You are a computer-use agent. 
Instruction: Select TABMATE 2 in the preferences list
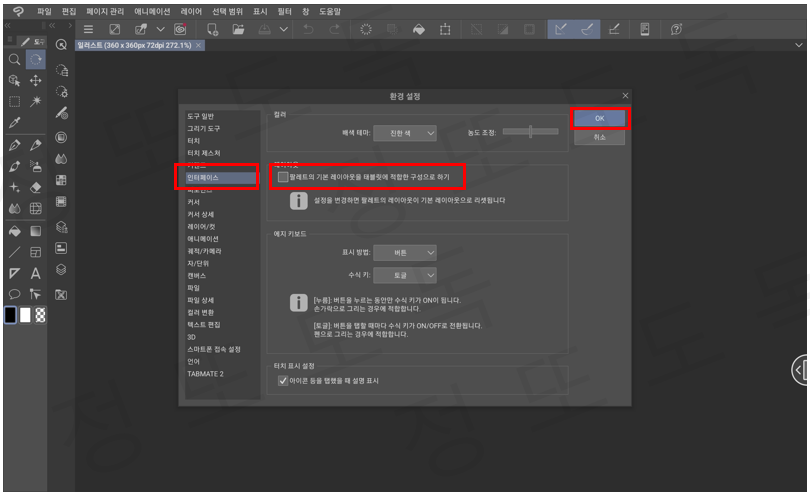pyautogui.click(x=206, y=374)
